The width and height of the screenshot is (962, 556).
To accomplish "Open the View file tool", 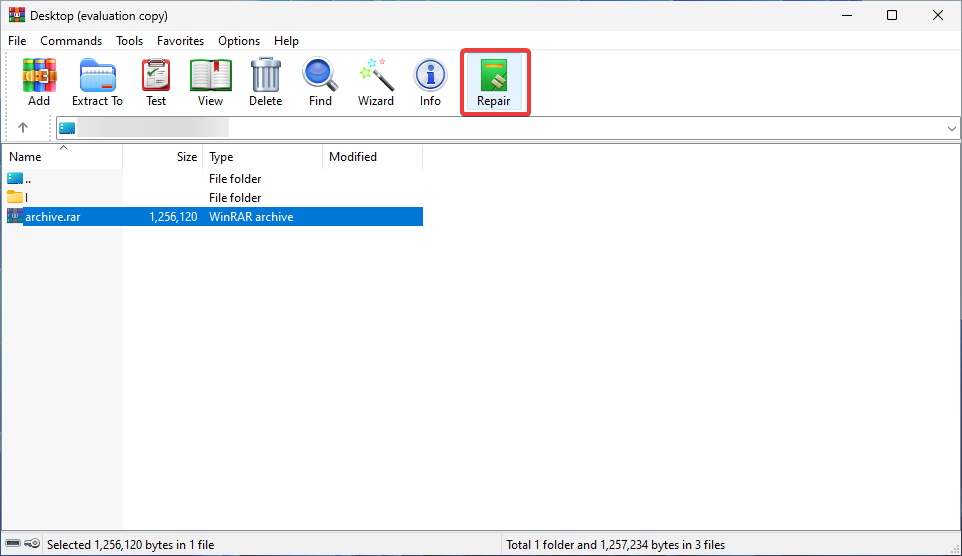I will point(210,82).
